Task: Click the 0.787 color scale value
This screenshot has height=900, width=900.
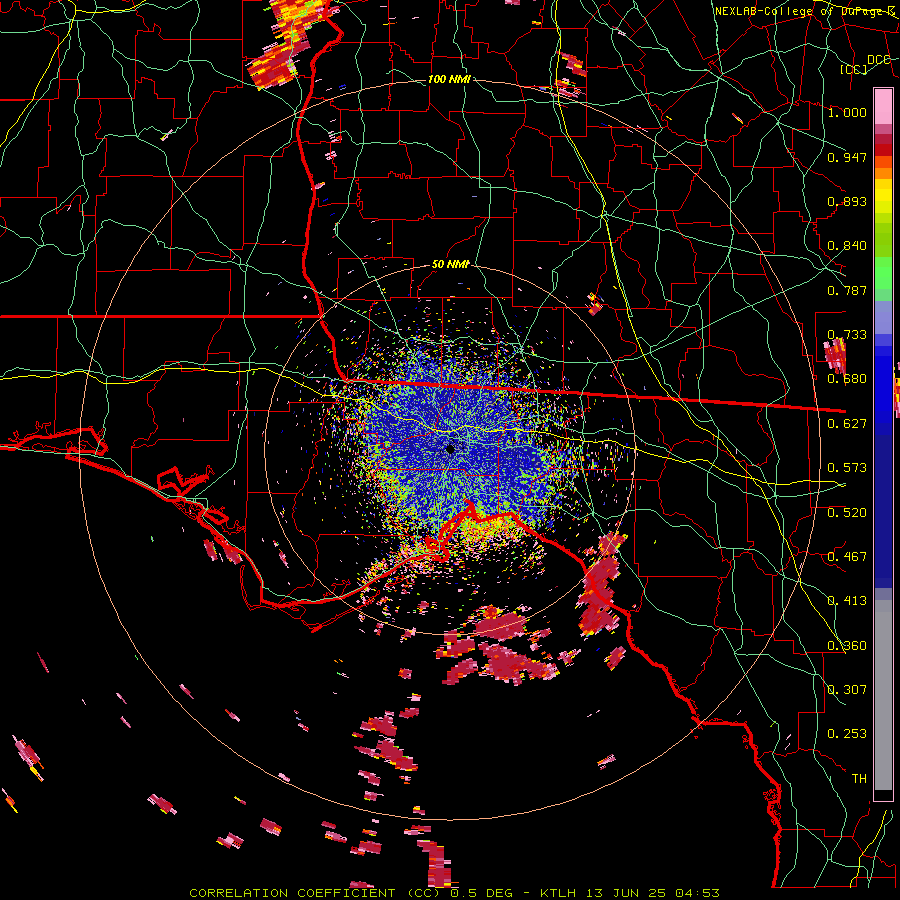Action: point(847,290)
